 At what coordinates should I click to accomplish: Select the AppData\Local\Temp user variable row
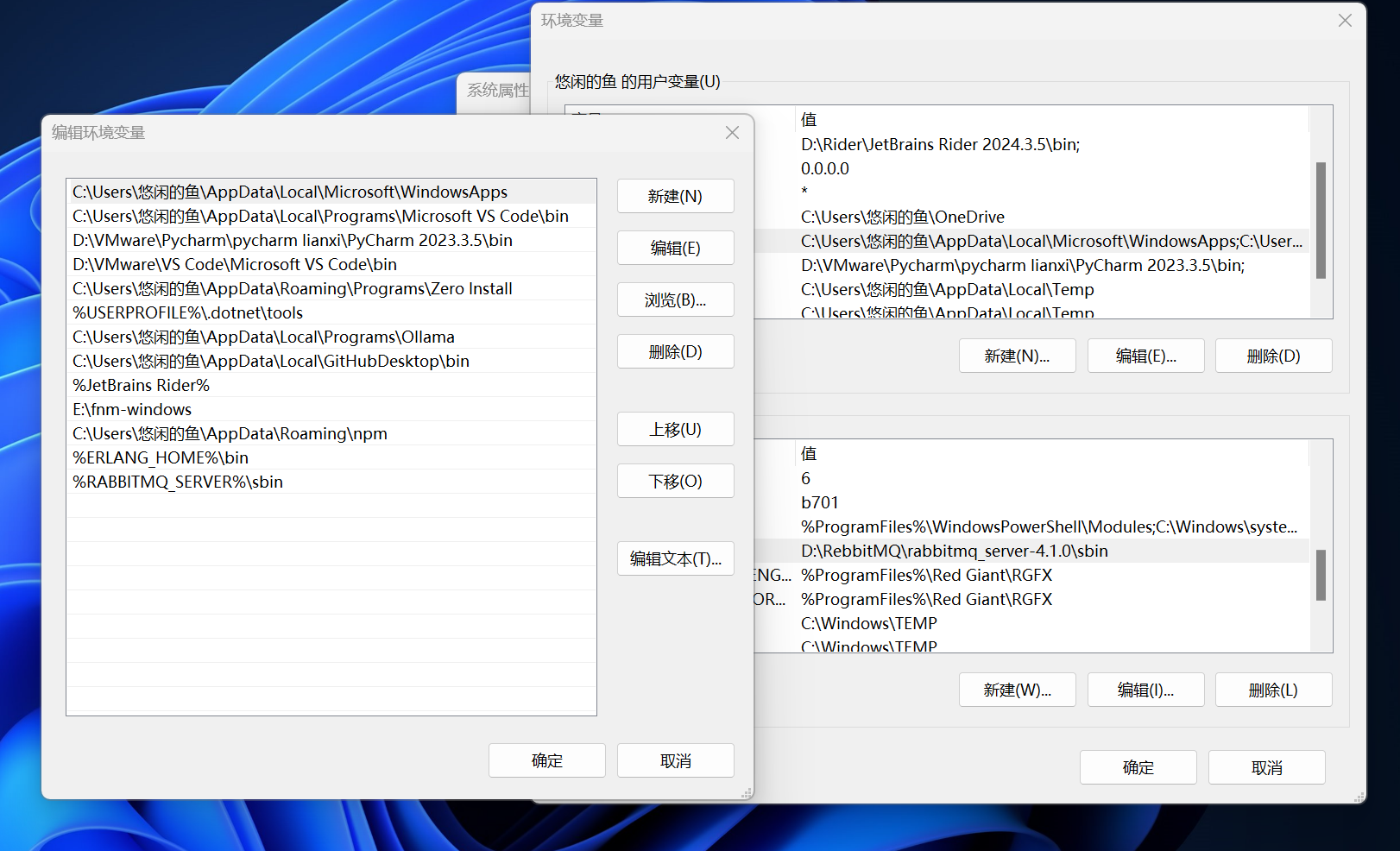[1031, 289]
